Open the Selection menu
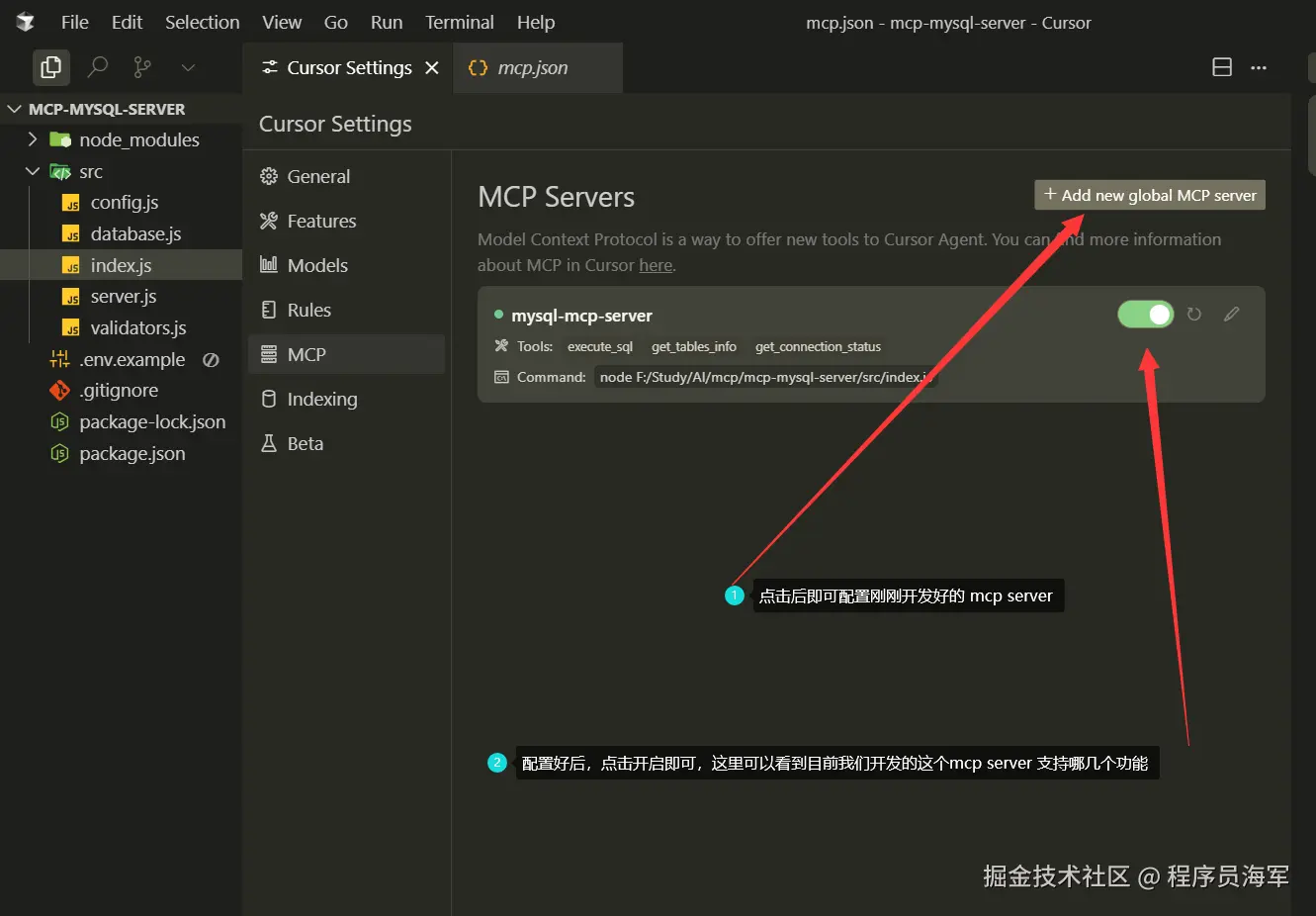Screen dimensions: 1316x916 (202, 22)
